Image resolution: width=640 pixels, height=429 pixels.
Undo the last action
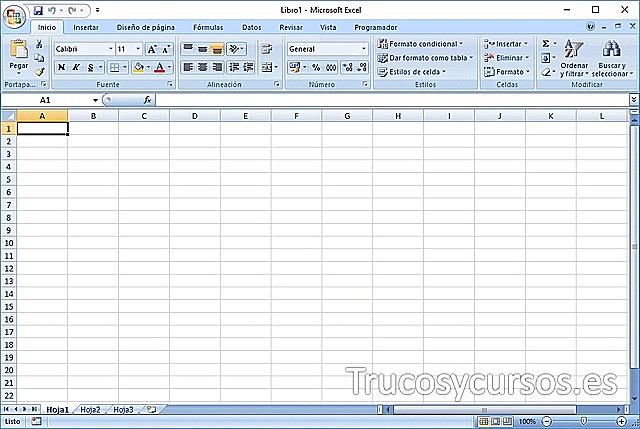52,10
